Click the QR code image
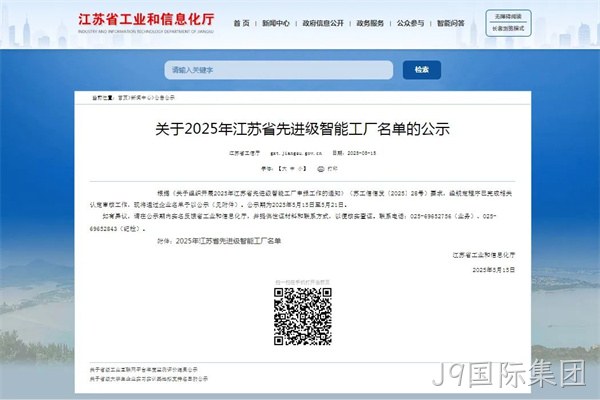This screenshot has height=400, width=600. 303,317
